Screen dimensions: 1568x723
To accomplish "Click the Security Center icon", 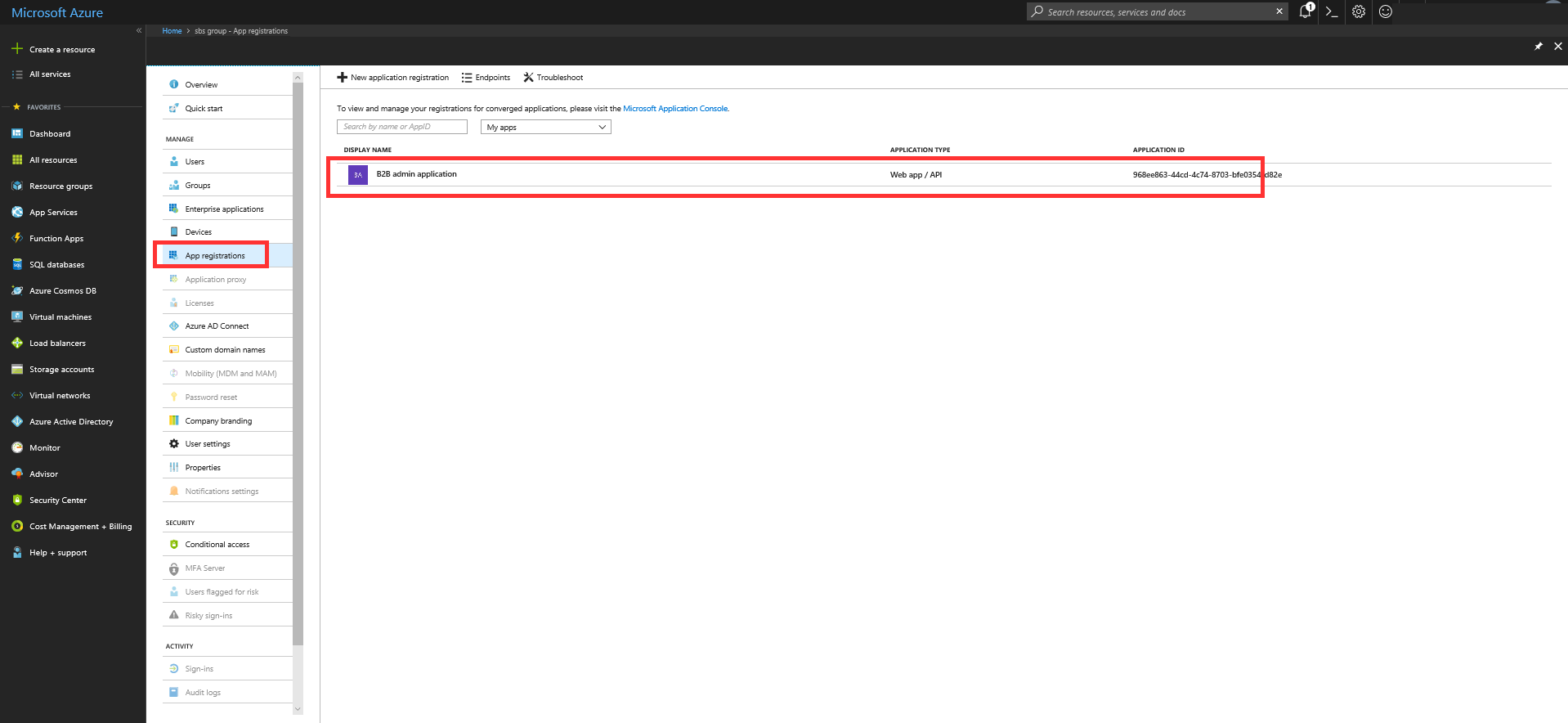I will pyautogui.click(x=17, y=501).
